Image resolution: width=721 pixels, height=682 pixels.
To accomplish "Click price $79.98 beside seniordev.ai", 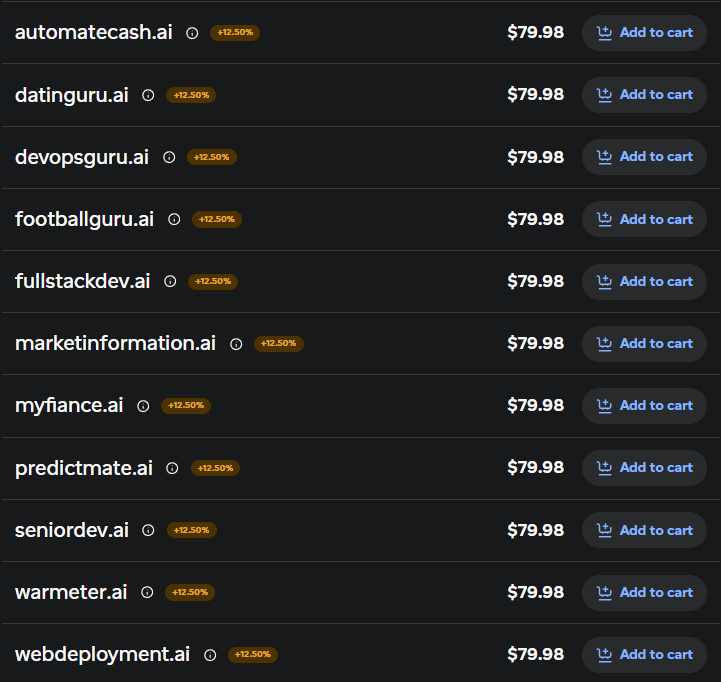I will 536,530.
